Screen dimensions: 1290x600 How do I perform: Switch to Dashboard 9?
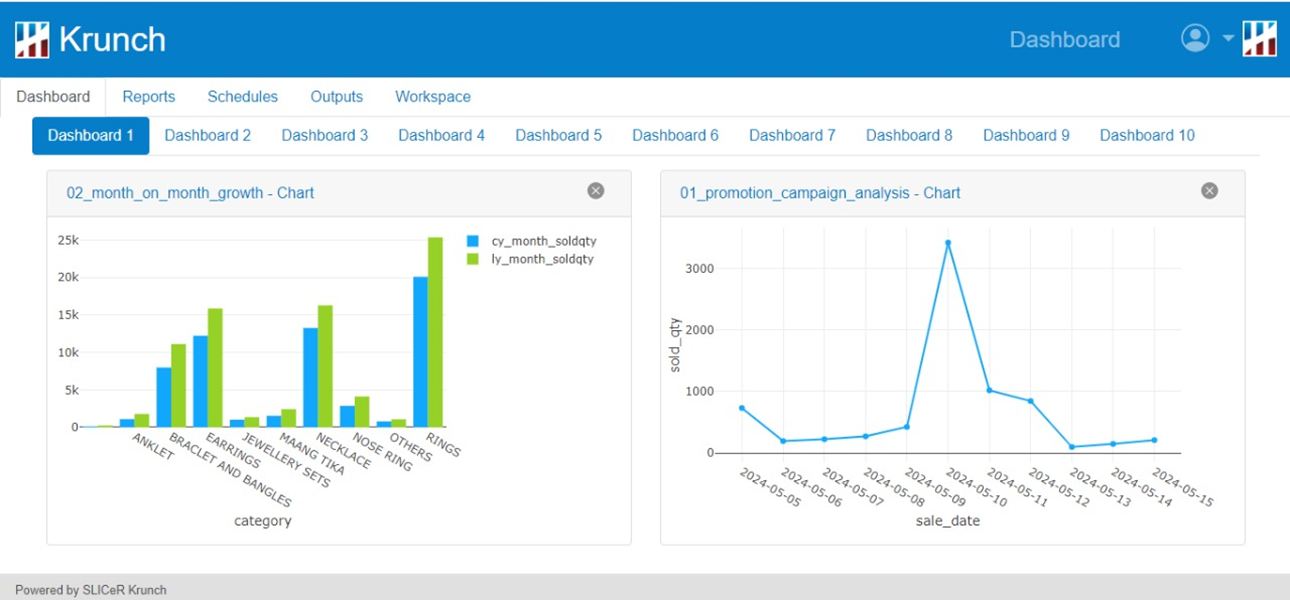pyautogui.click(x=1027, y=136)
